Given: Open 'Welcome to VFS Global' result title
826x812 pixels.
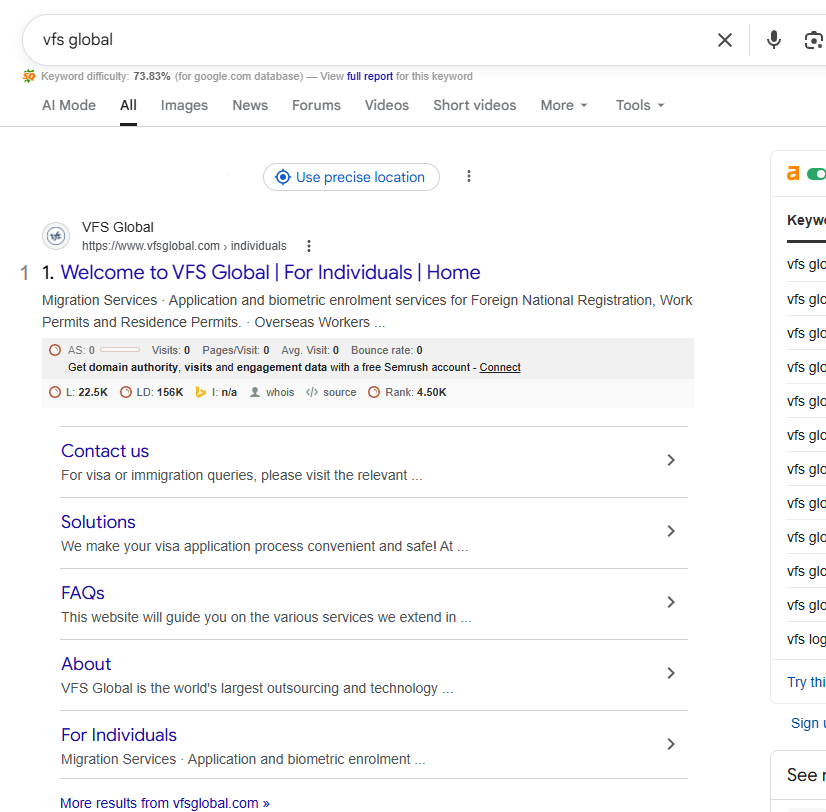Looking at the screenshot, I should click(x=270, y=272).
